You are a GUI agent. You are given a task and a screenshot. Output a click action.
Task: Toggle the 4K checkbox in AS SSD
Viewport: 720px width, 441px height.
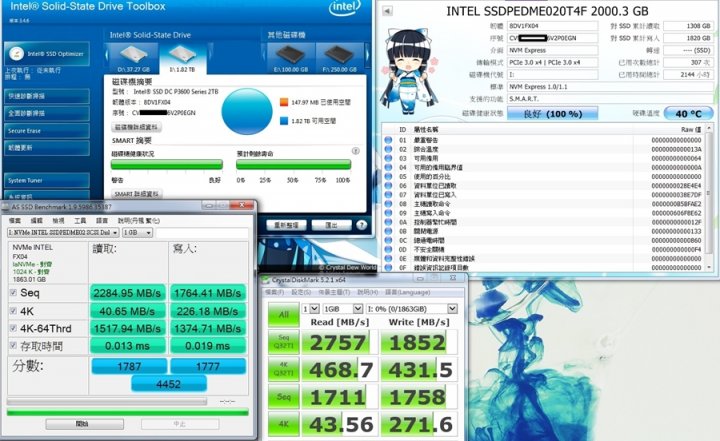[13, 311]
